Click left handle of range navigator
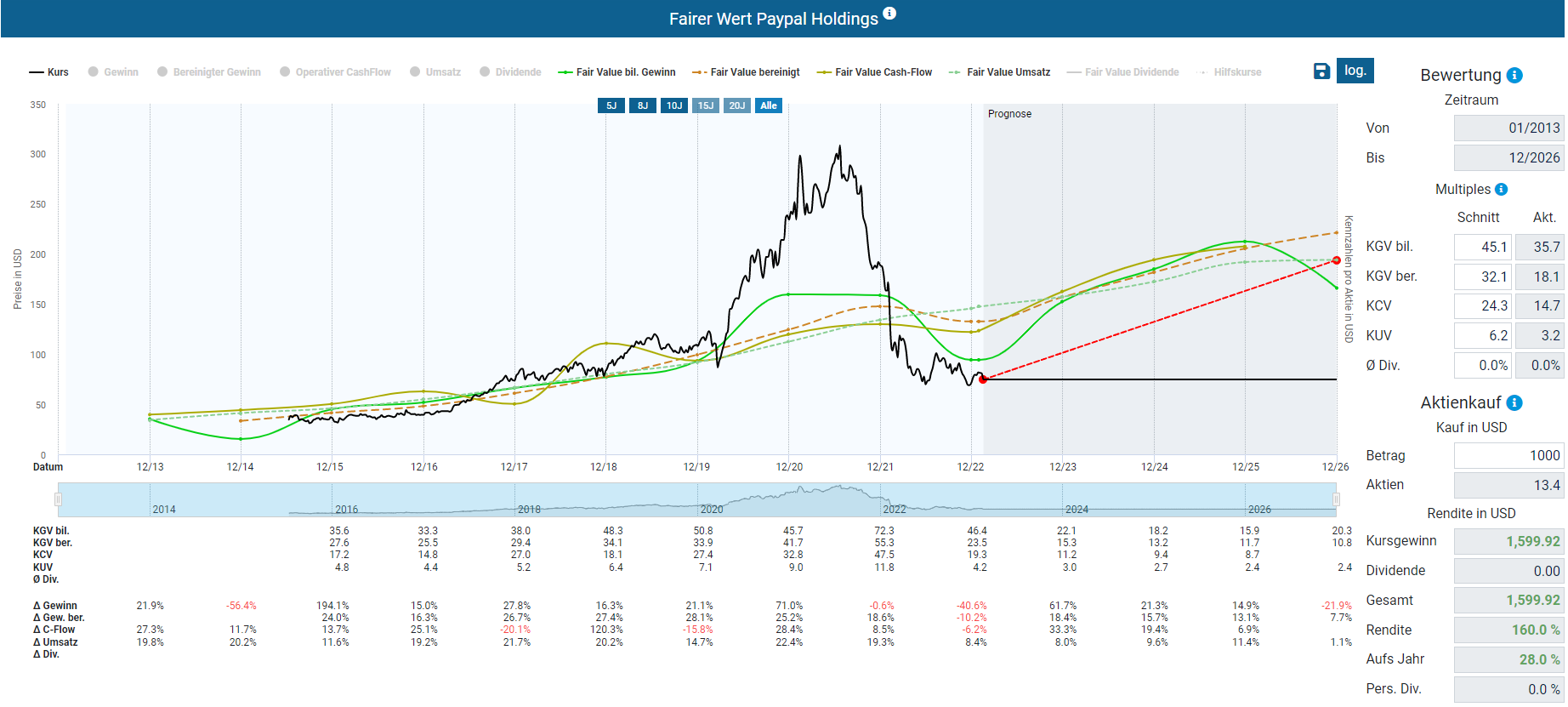This screenshot has height=707, width=1568. pos(58,499)
